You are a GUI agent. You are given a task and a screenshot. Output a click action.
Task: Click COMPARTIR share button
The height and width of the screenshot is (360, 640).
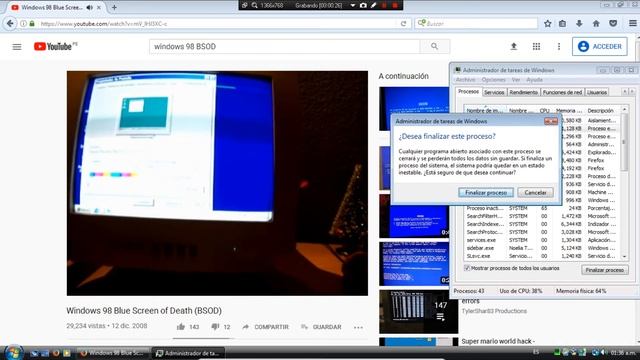click(266, 327)
